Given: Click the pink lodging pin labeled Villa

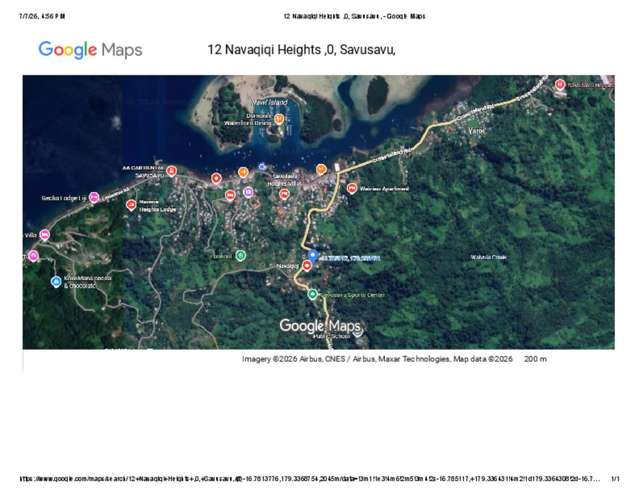Looking at the screenshot, I should pyautogui.click(x=44, y=235).
